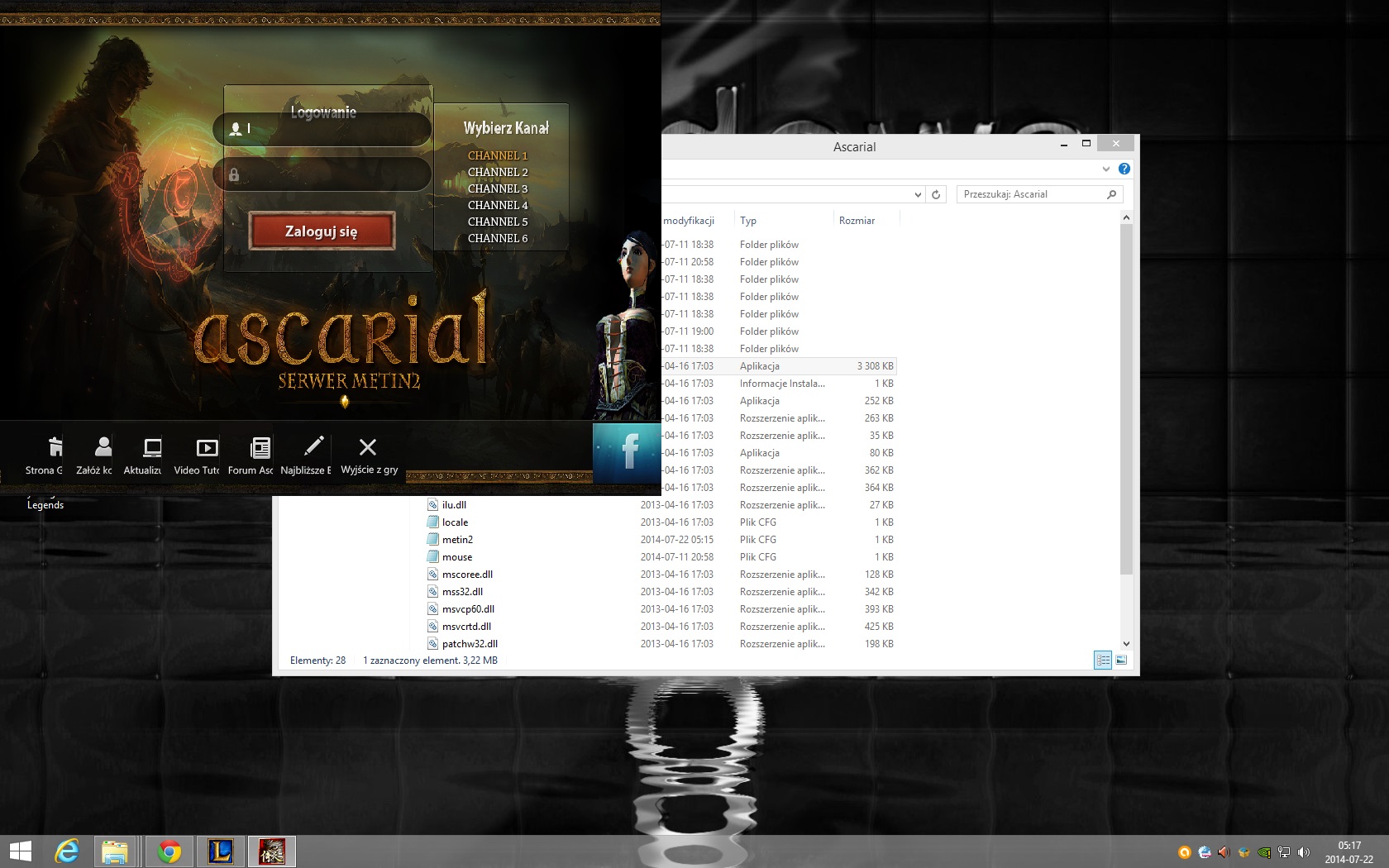Open NVIDIA tray icon
The image size is (1389, 868).
[x=1263, y=852]
